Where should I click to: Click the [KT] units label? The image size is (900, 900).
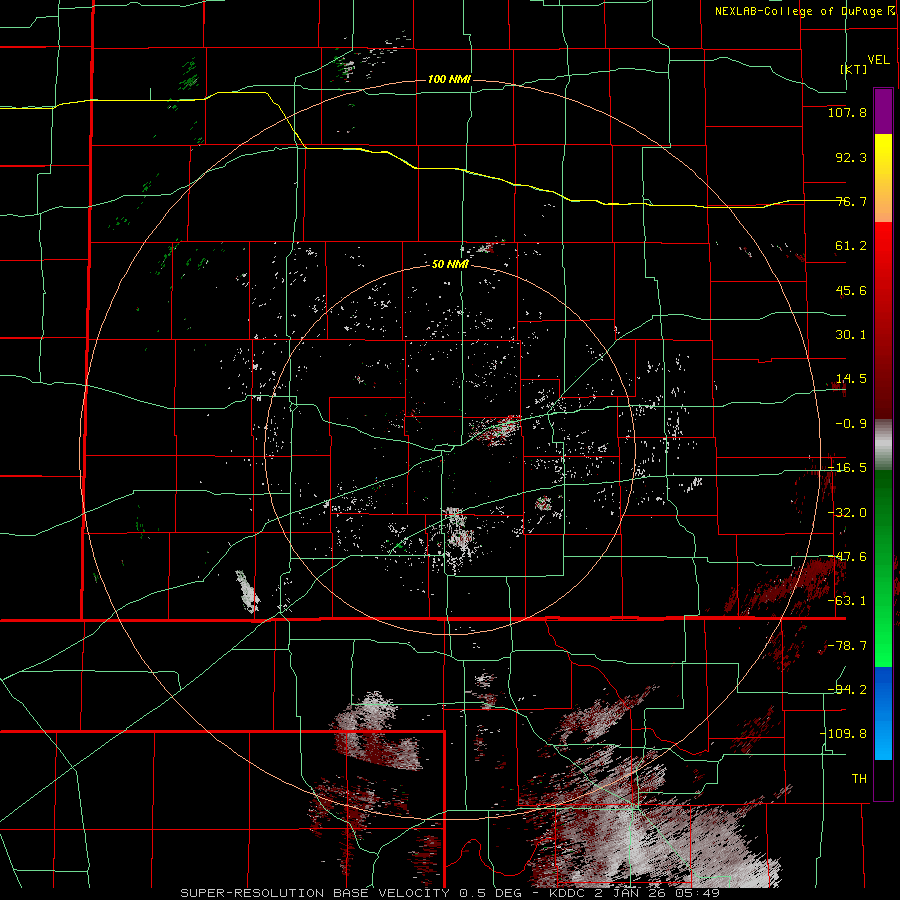coord(854,69)
